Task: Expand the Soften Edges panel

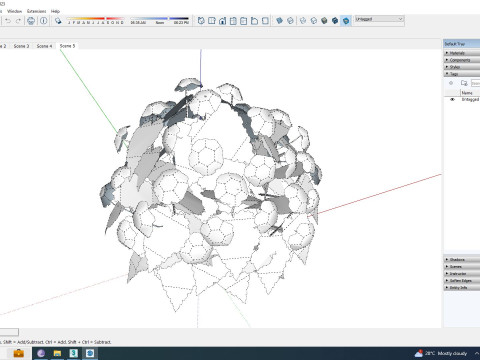Action: coord(462,280)
